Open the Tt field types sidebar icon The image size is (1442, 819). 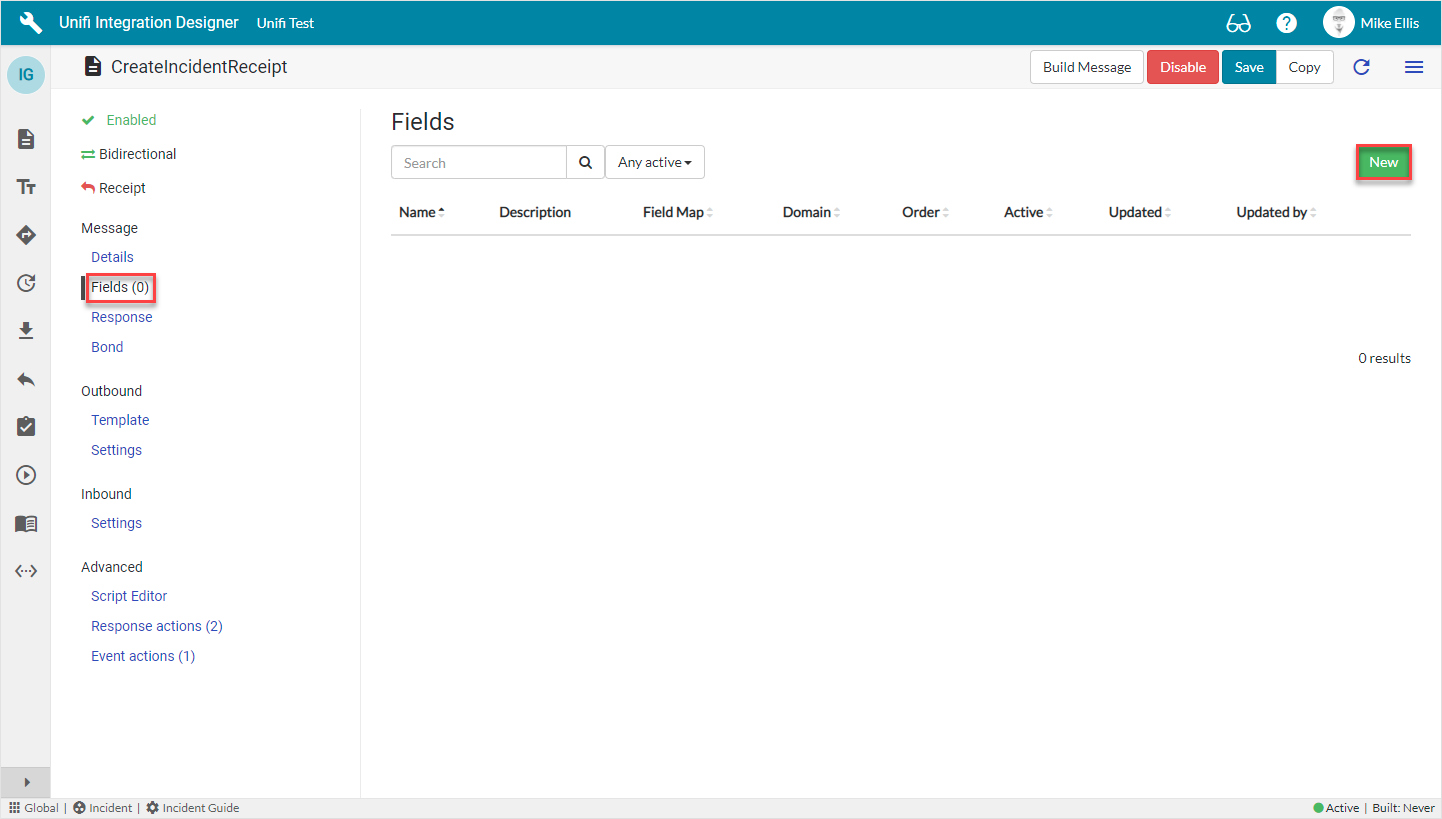pyautogui.click(x=25, y=186)
